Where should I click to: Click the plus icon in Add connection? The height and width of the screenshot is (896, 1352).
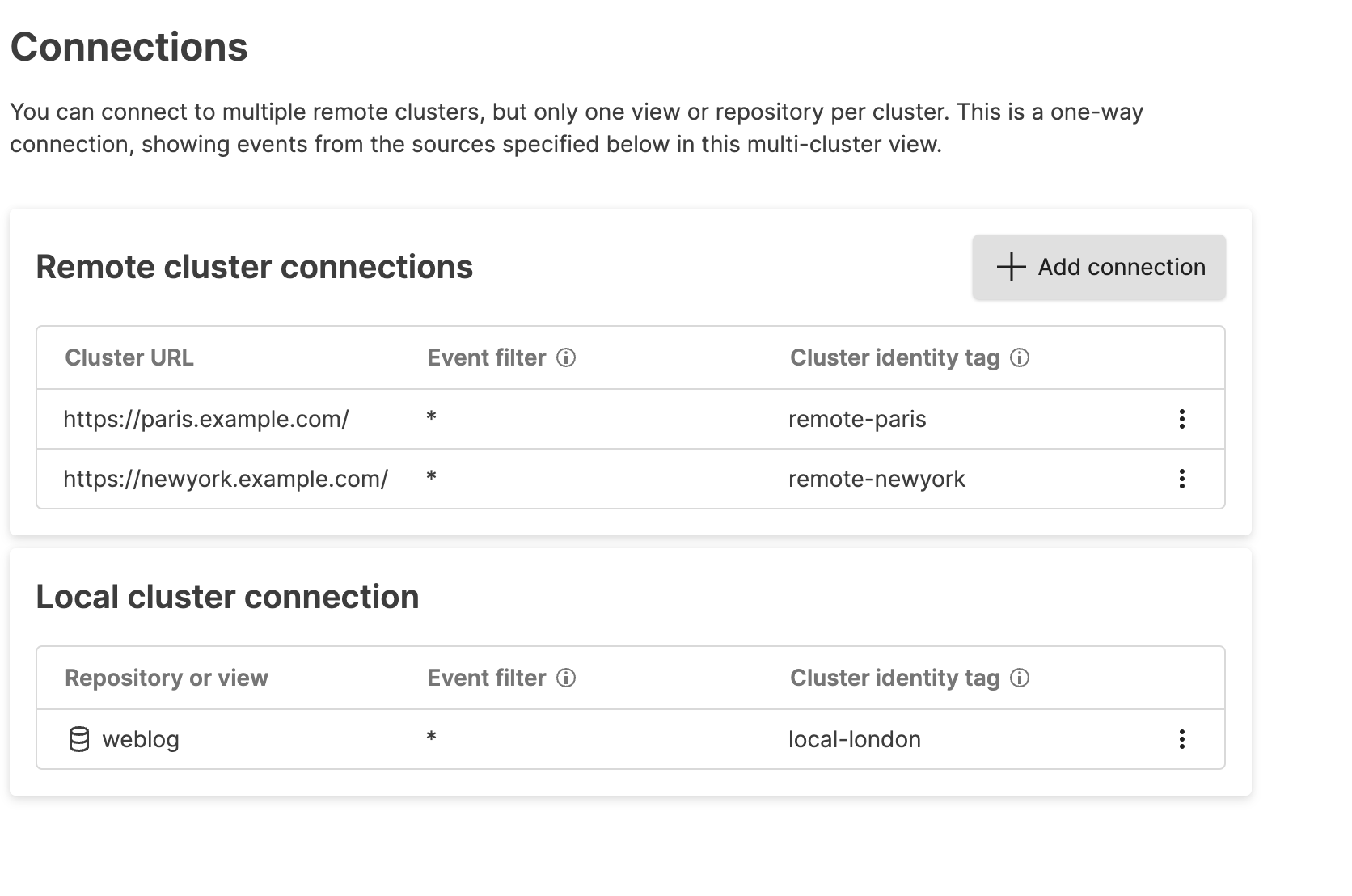click(1011, 267)
